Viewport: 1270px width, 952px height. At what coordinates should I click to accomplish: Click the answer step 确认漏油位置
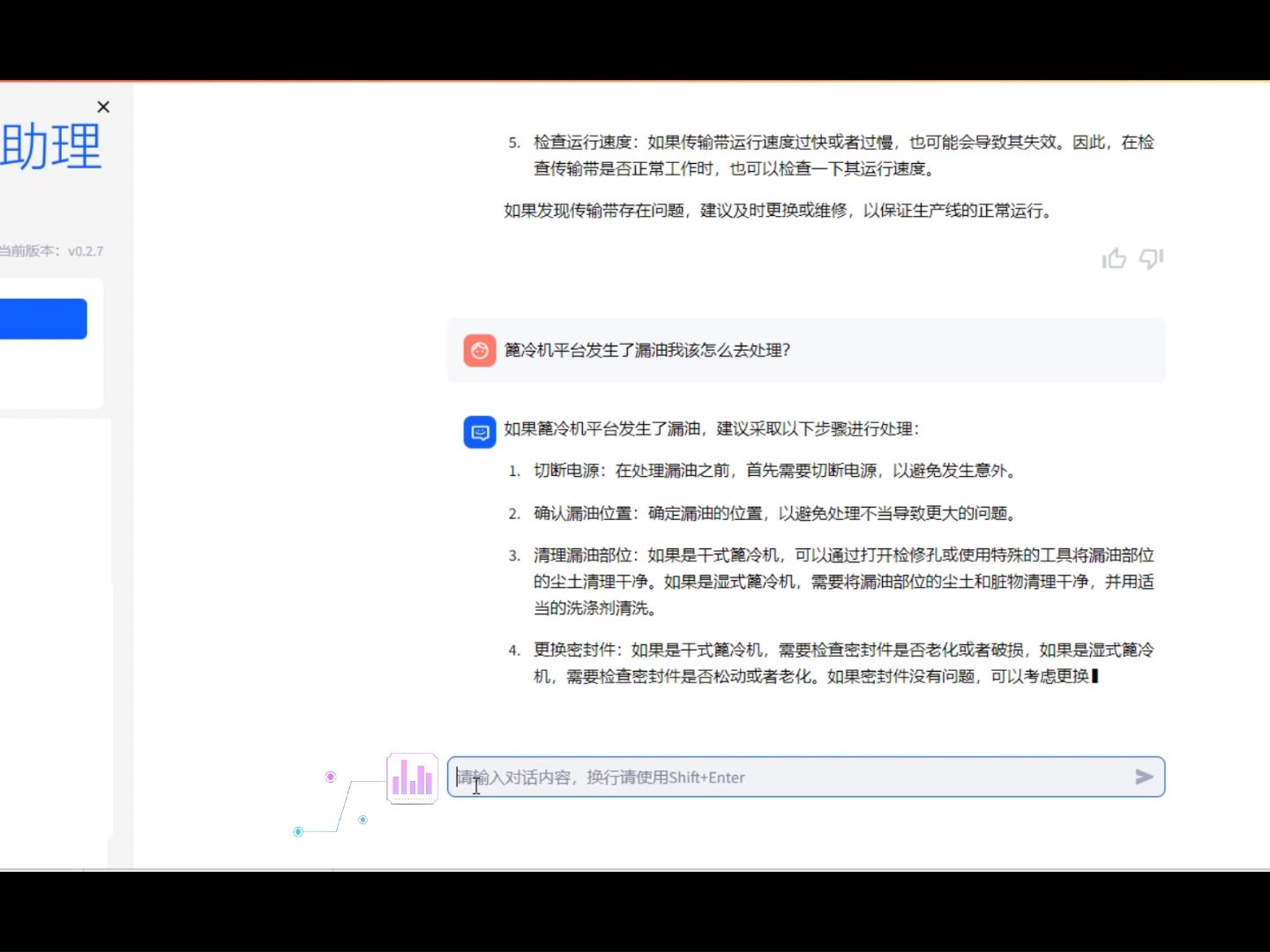coord(585,513)
